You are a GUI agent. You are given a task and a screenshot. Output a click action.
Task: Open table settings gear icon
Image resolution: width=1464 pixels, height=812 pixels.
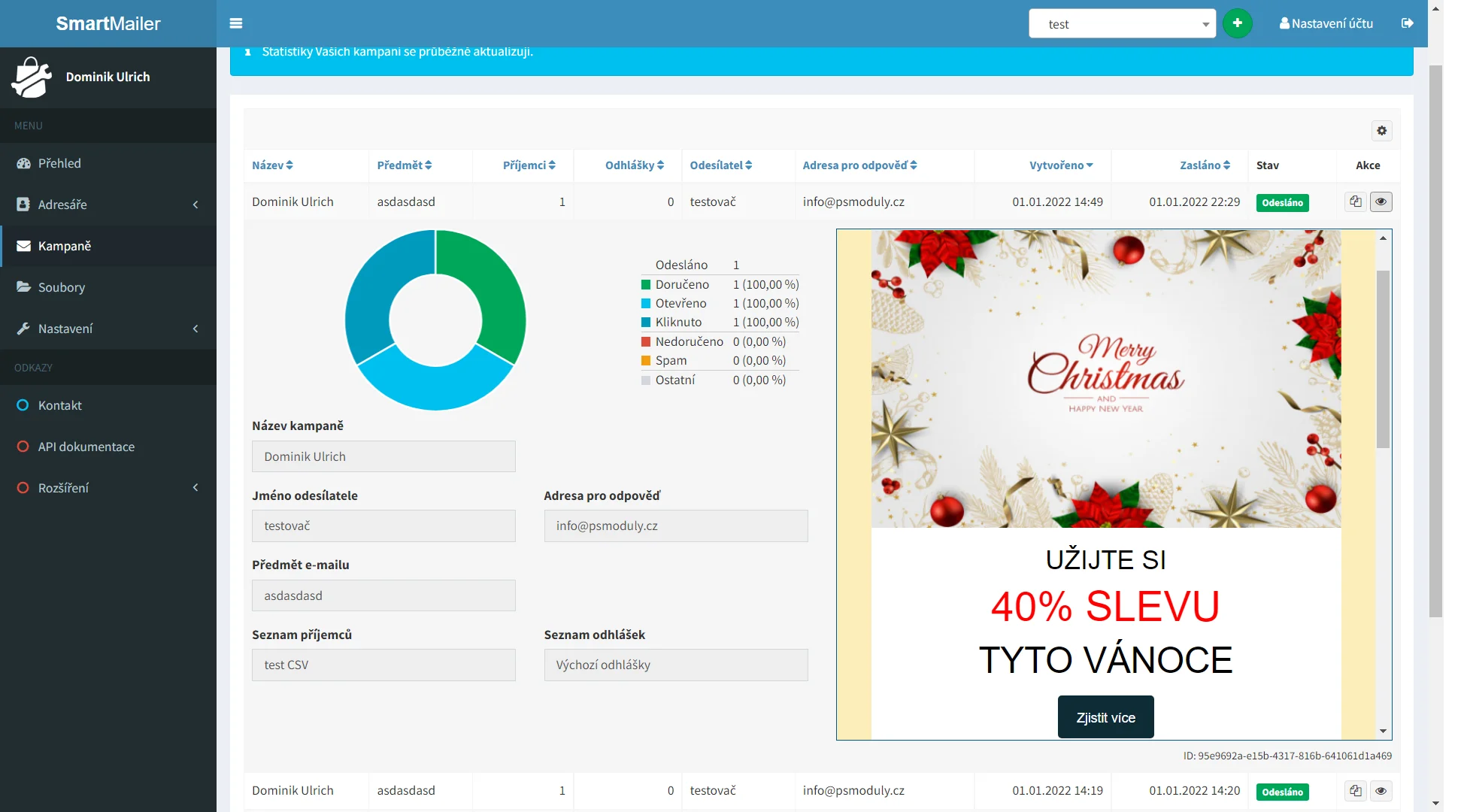click(1381, 131)
